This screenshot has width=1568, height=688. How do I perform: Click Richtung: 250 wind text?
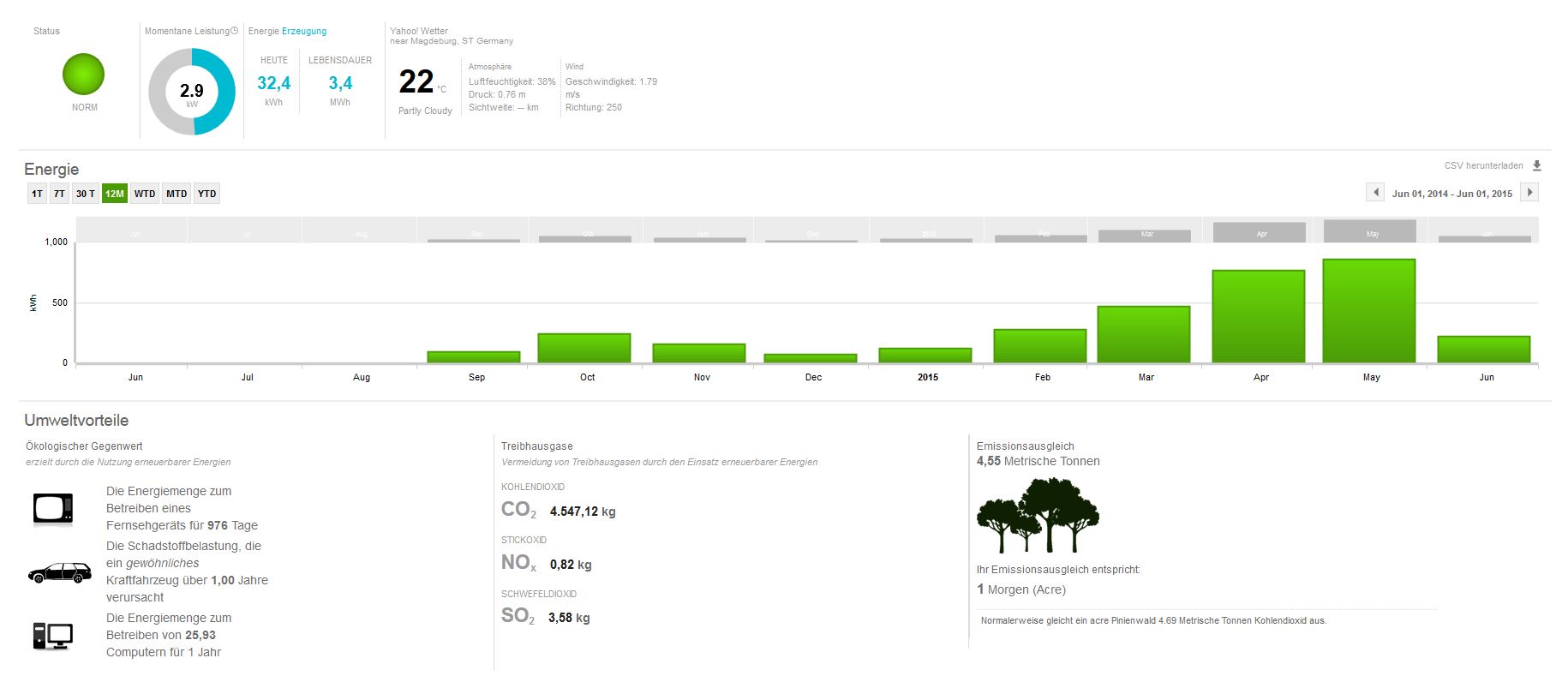click(594, 107)
